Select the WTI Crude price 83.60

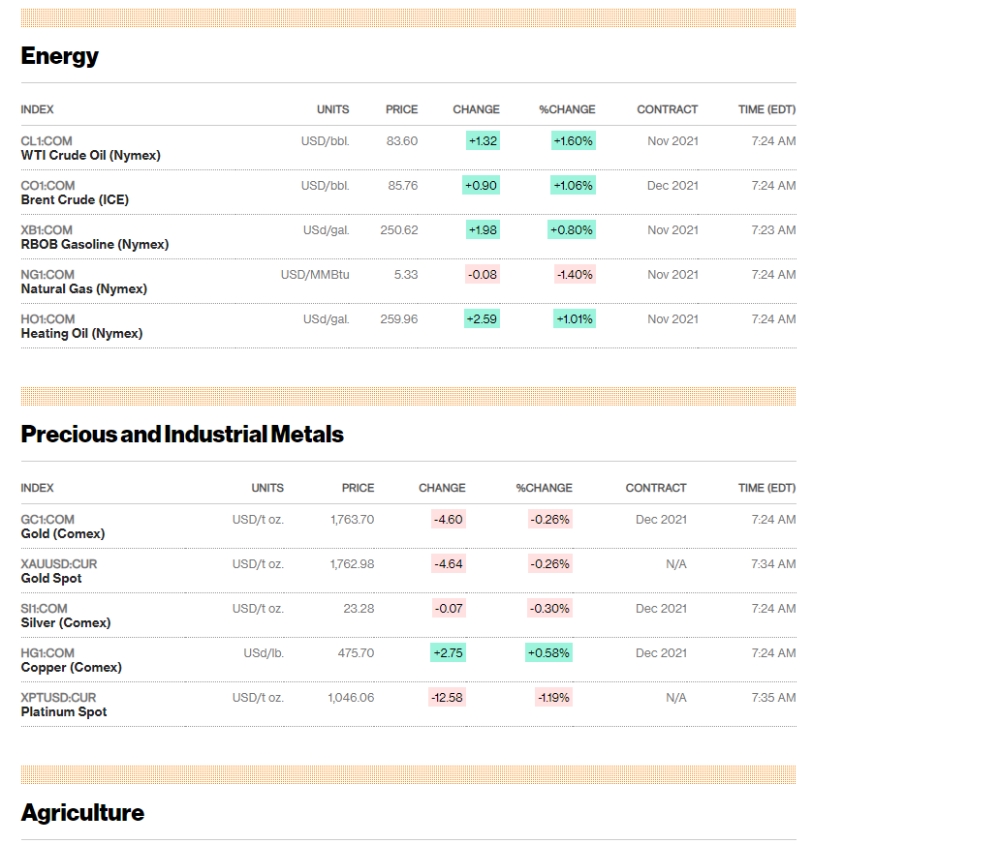pyautogui.click(x=402, y=141)
